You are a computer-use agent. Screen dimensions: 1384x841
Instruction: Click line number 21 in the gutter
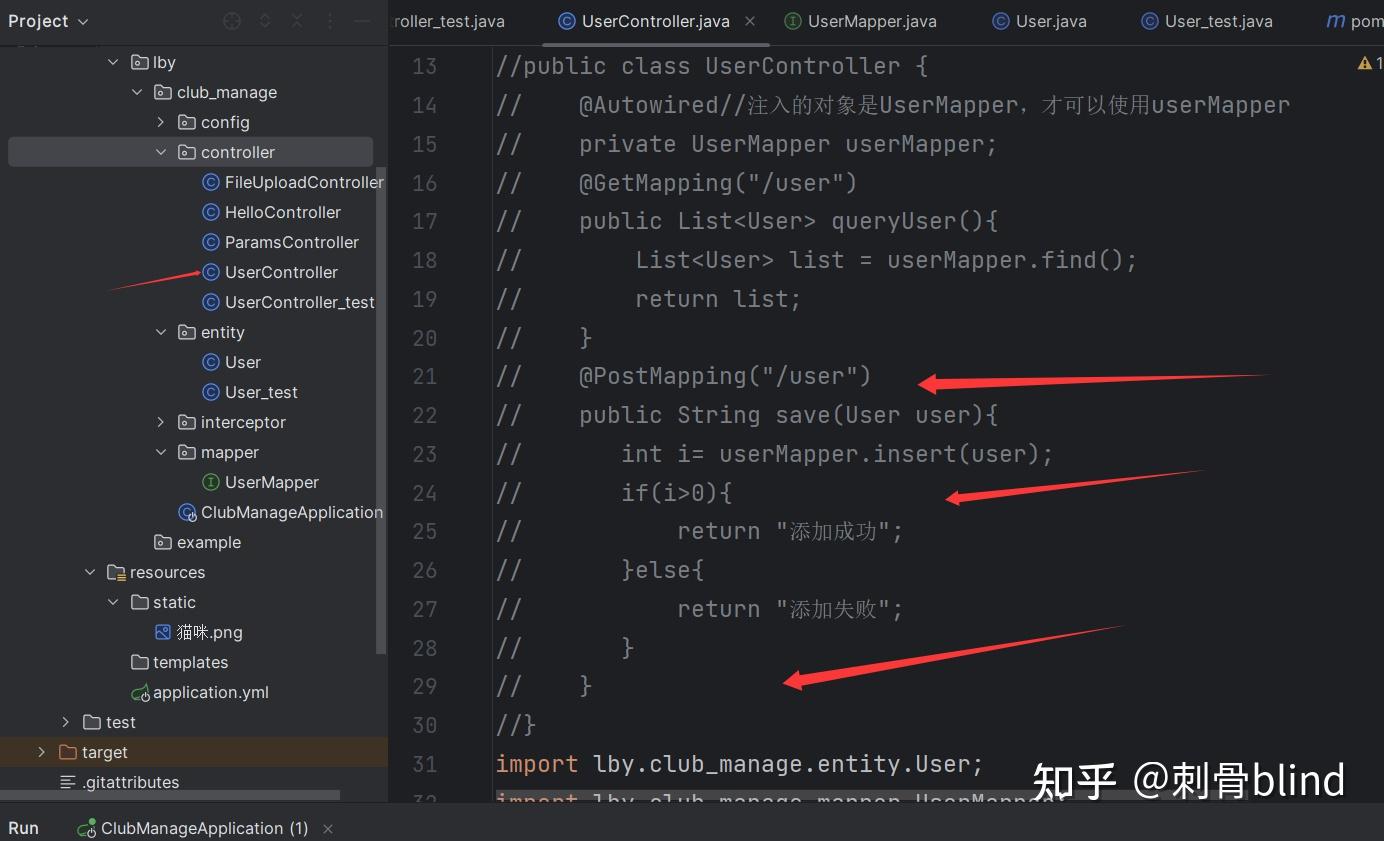click(424, 375)
